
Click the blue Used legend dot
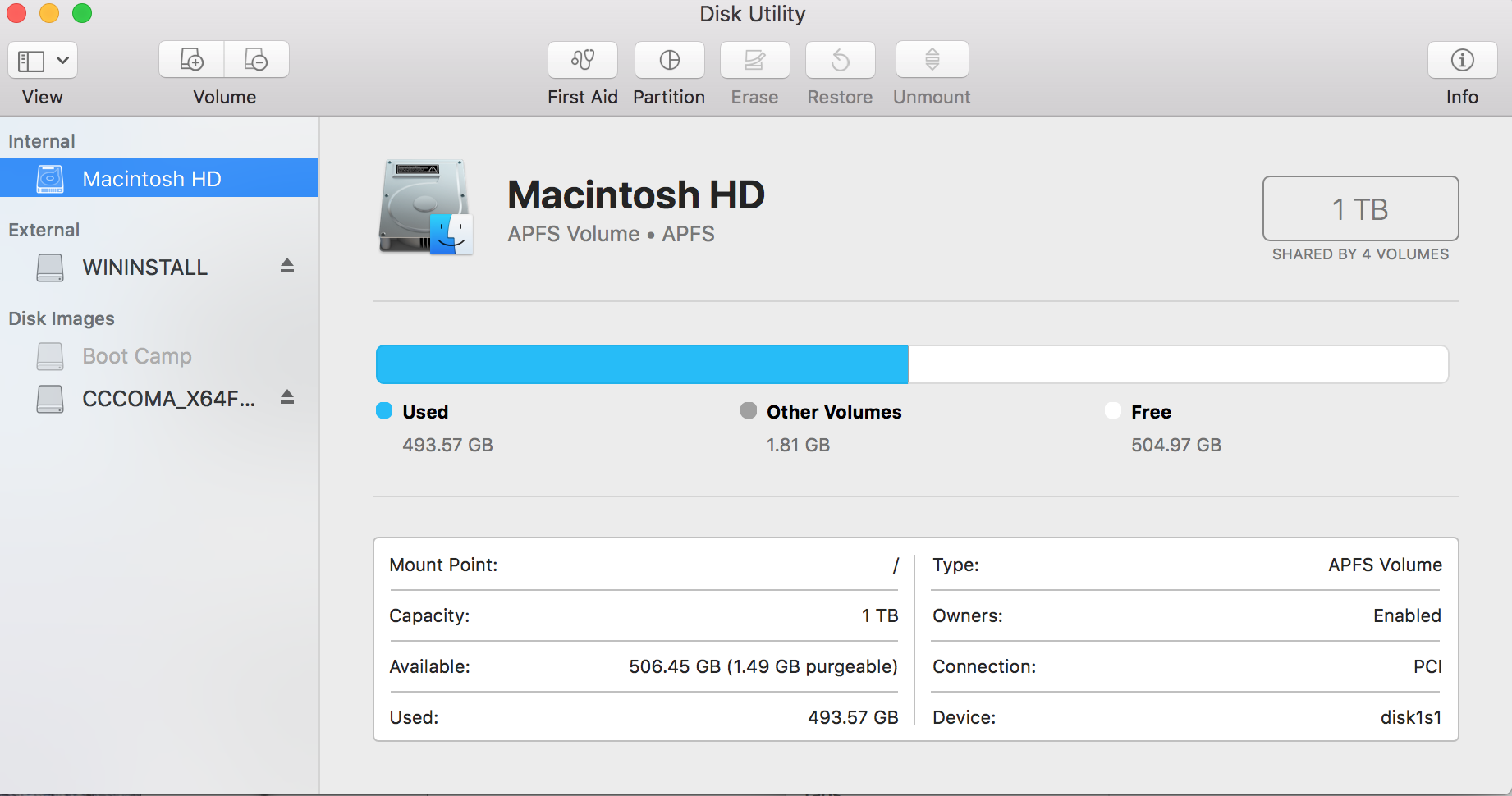pos(383,410)
